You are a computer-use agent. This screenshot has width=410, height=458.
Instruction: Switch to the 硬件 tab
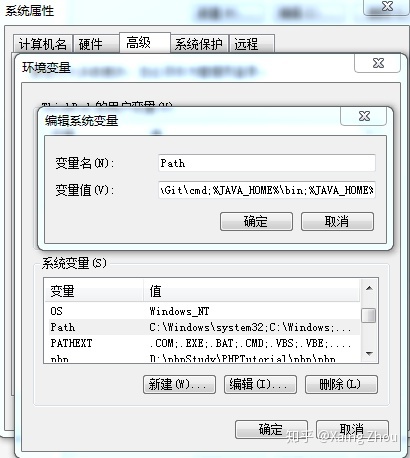(x=96, y=44)
